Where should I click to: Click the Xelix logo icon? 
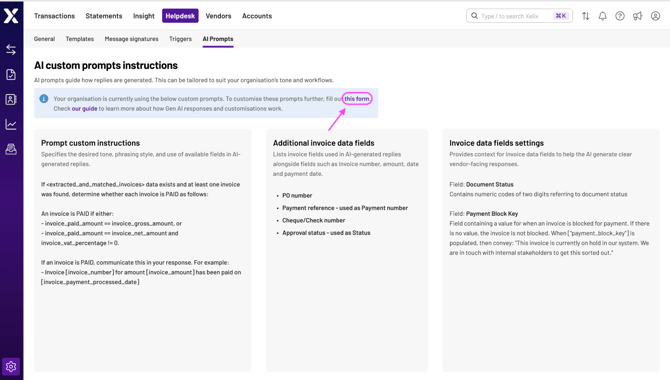click(11, 16)
